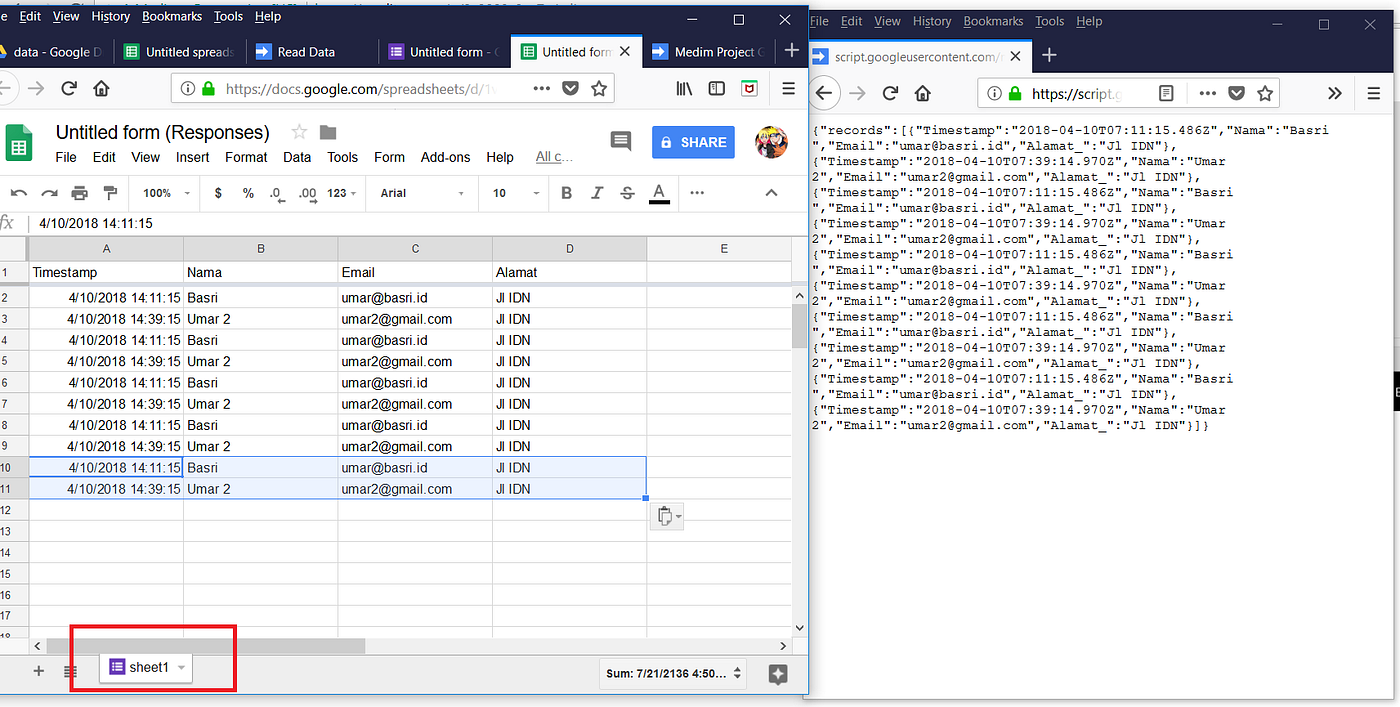Click the SHARE button
This screenshot has height=707, width=1400.
pyautogui.click(x=693, y=142)
